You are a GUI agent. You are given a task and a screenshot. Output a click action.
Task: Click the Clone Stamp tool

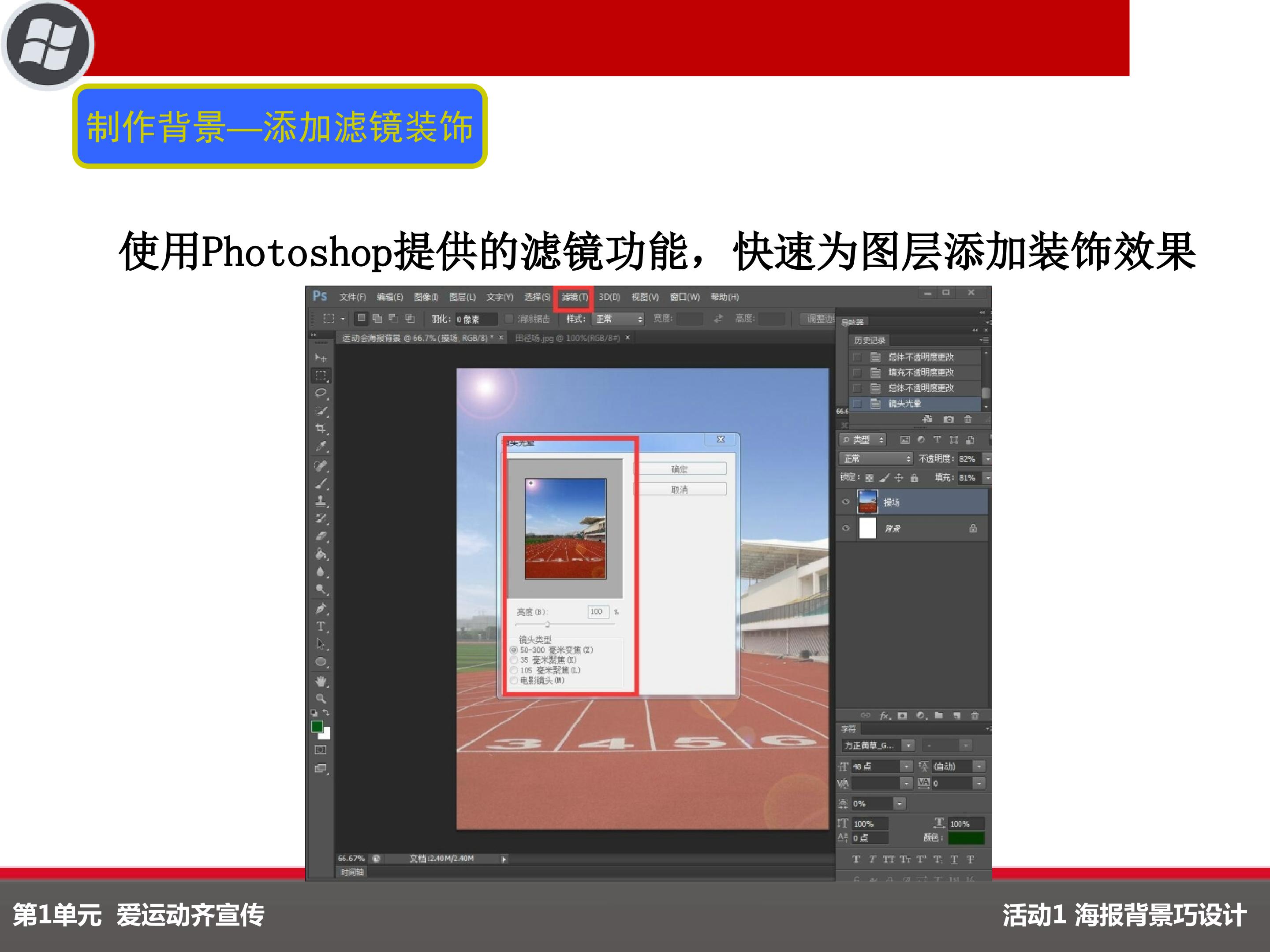click(x=321, y=500)
